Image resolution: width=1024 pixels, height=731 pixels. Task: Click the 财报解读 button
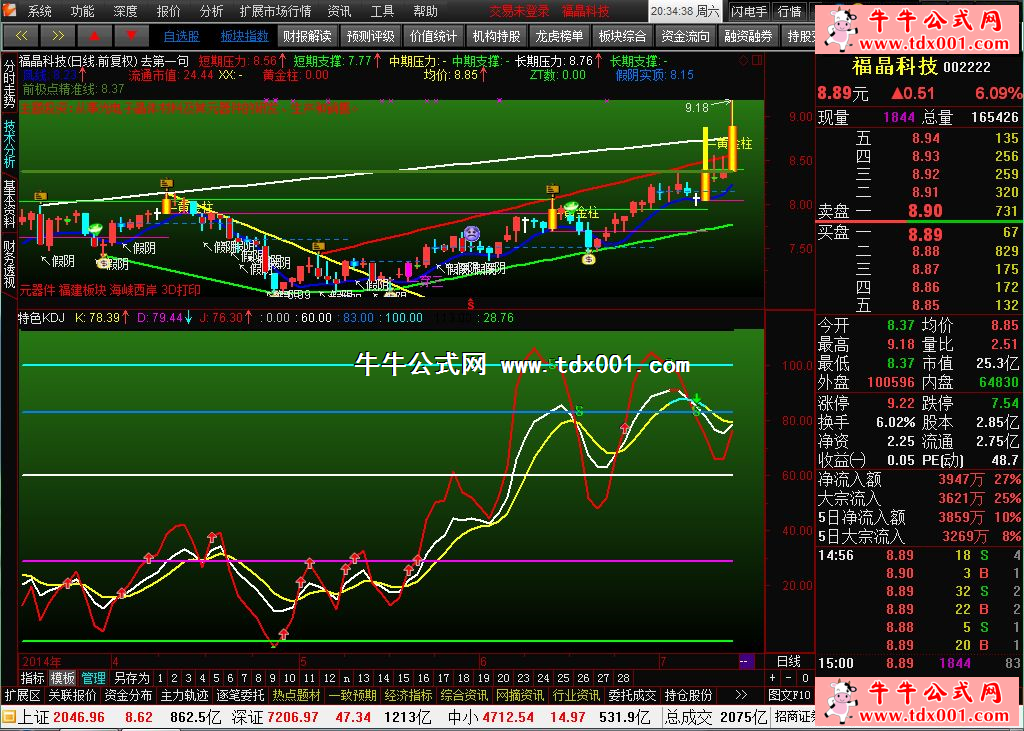tap(307, 36)
